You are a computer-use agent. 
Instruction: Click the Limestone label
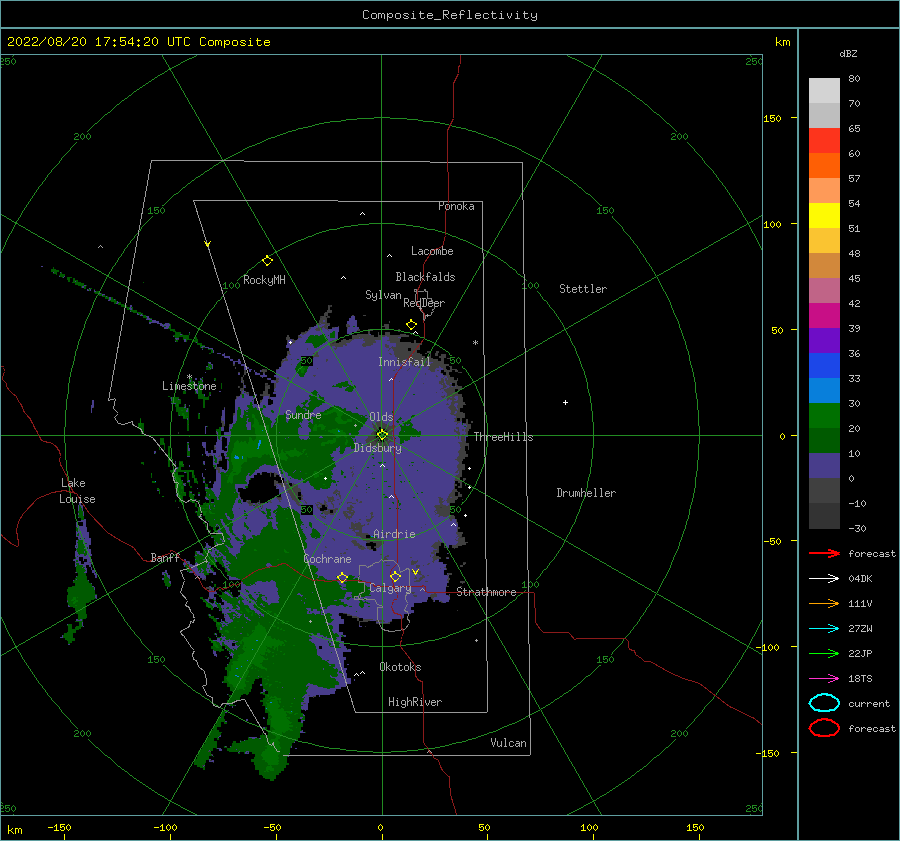pyautogui.click(x=189, y=386)
